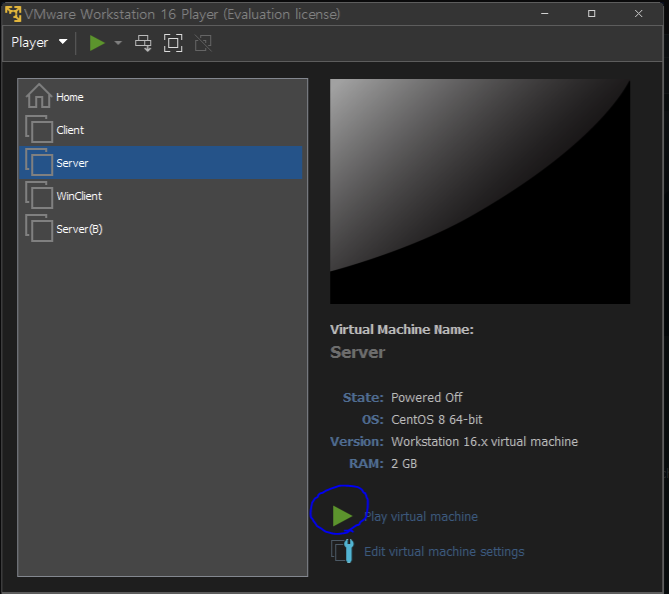This screenshot has height=594, width=669.
Task: Click Send Ctrl+Alt+Del toolbar icon
Action: (143, 43)
